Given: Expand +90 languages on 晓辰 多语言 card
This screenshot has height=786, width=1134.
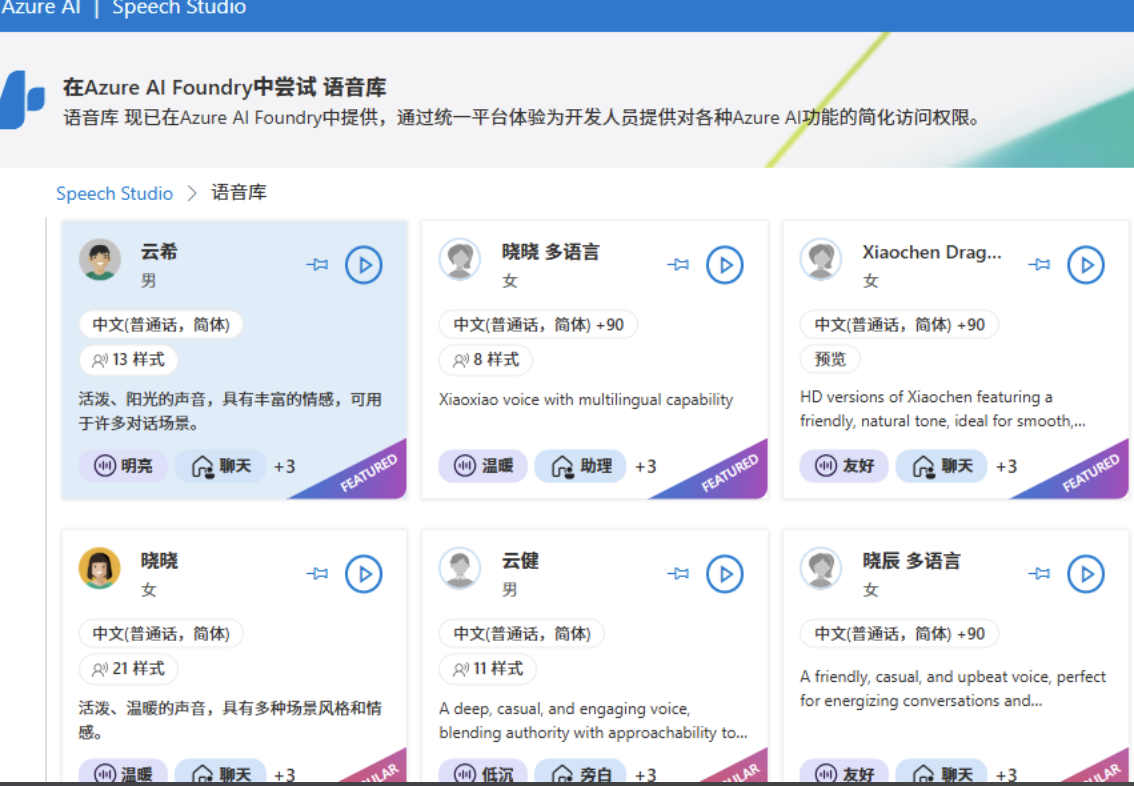Looking at the screenshot, I should (899, 634).
